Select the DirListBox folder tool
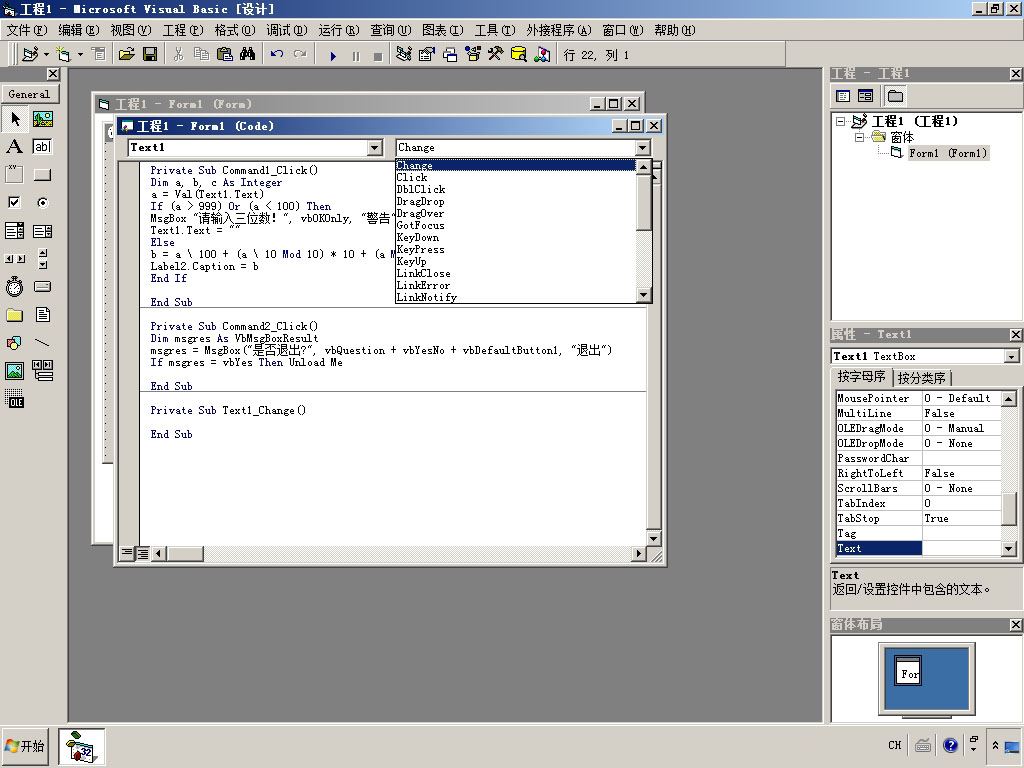Screen dimensions: 1024x768 click(15, 315)
